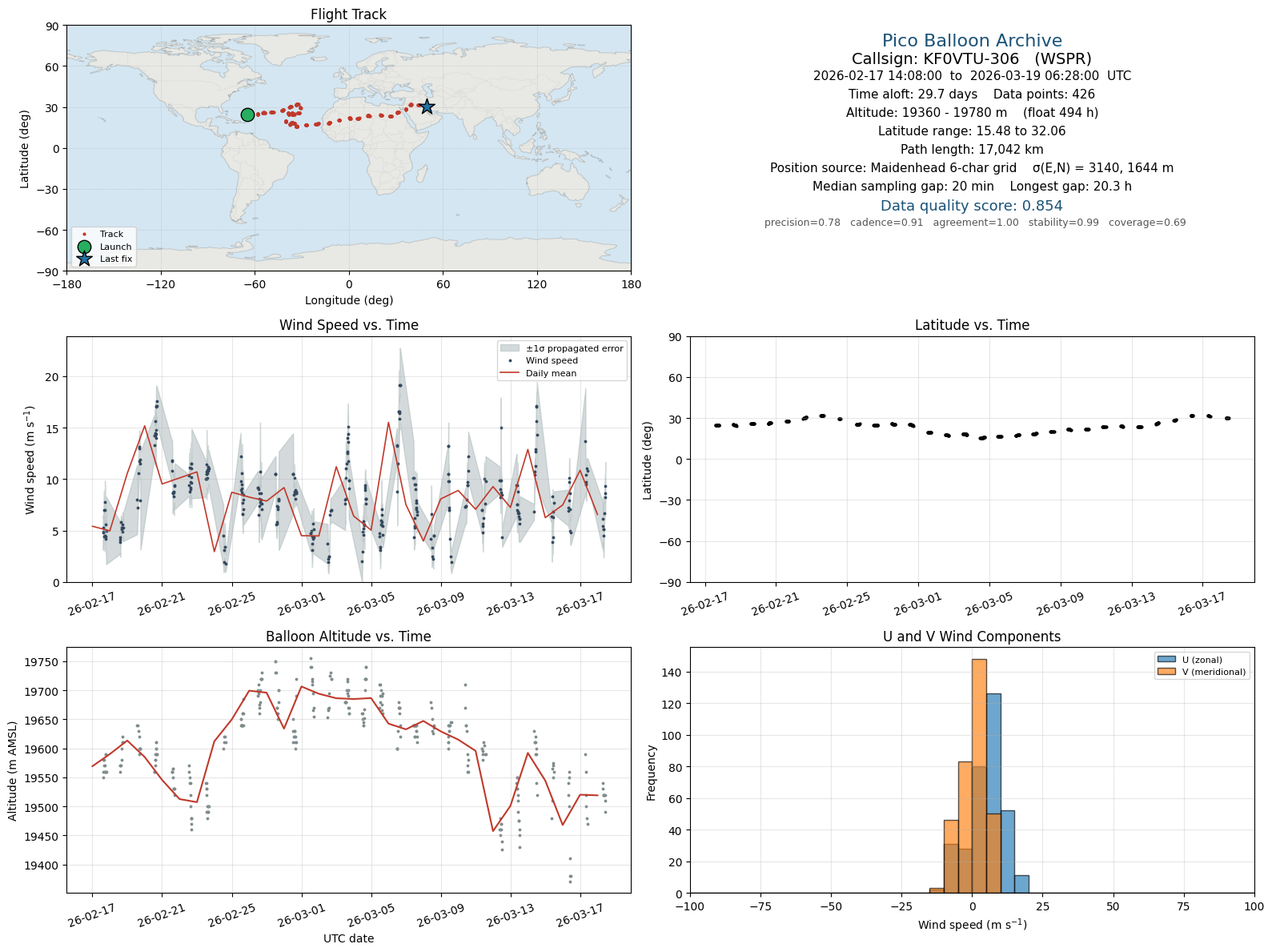1272x952 pixels.
Task: Click the "Flight Track" chart title
Action: pos(348,14)
